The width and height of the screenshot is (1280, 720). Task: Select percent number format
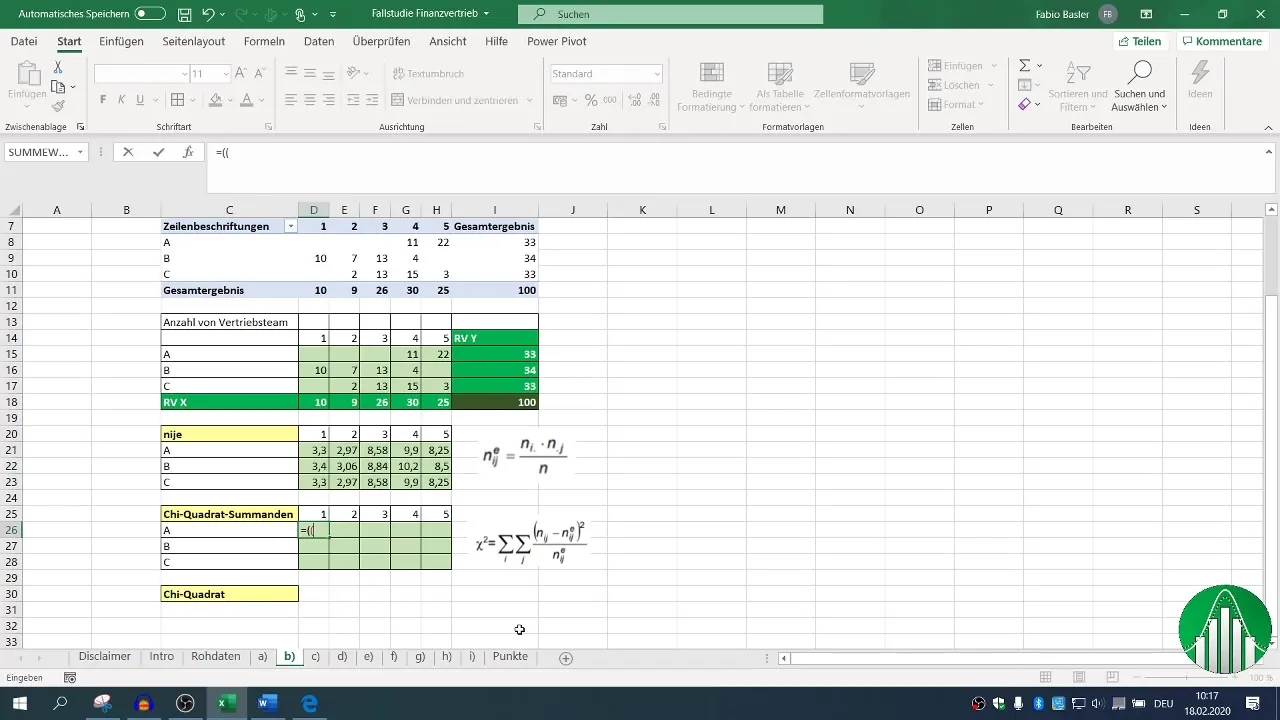point(591,100)
